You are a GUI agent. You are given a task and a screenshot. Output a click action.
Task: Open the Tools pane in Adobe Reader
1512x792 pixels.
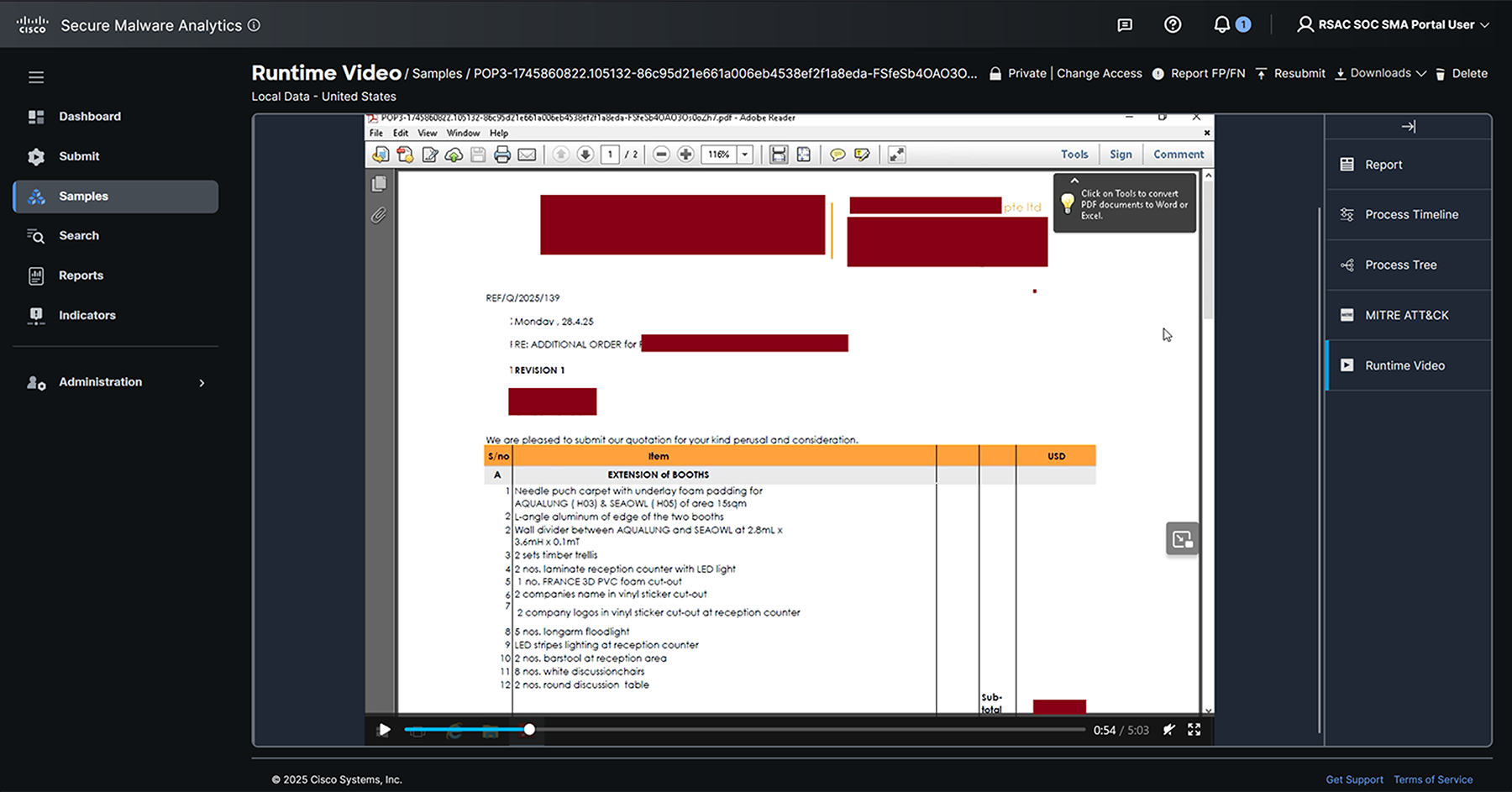[1074, 155]
